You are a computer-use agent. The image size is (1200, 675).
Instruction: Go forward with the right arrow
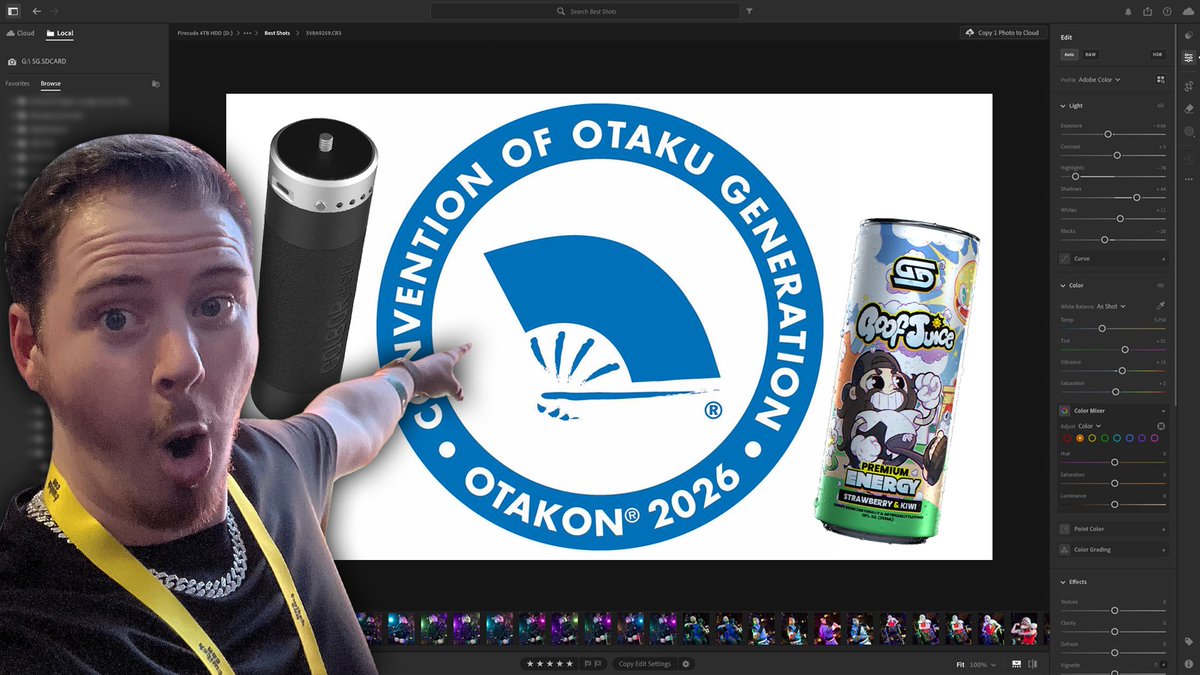54,11
